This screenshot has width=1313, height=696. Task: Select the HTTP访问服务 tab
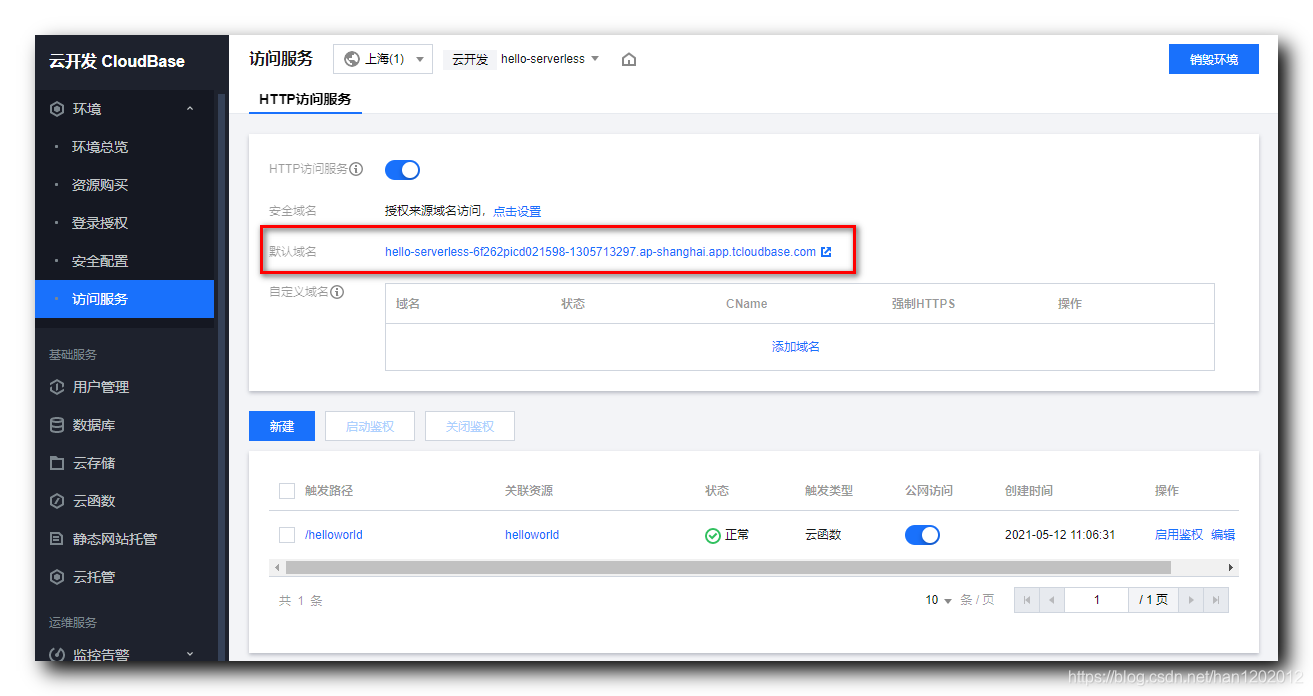[x=305, y=100]
